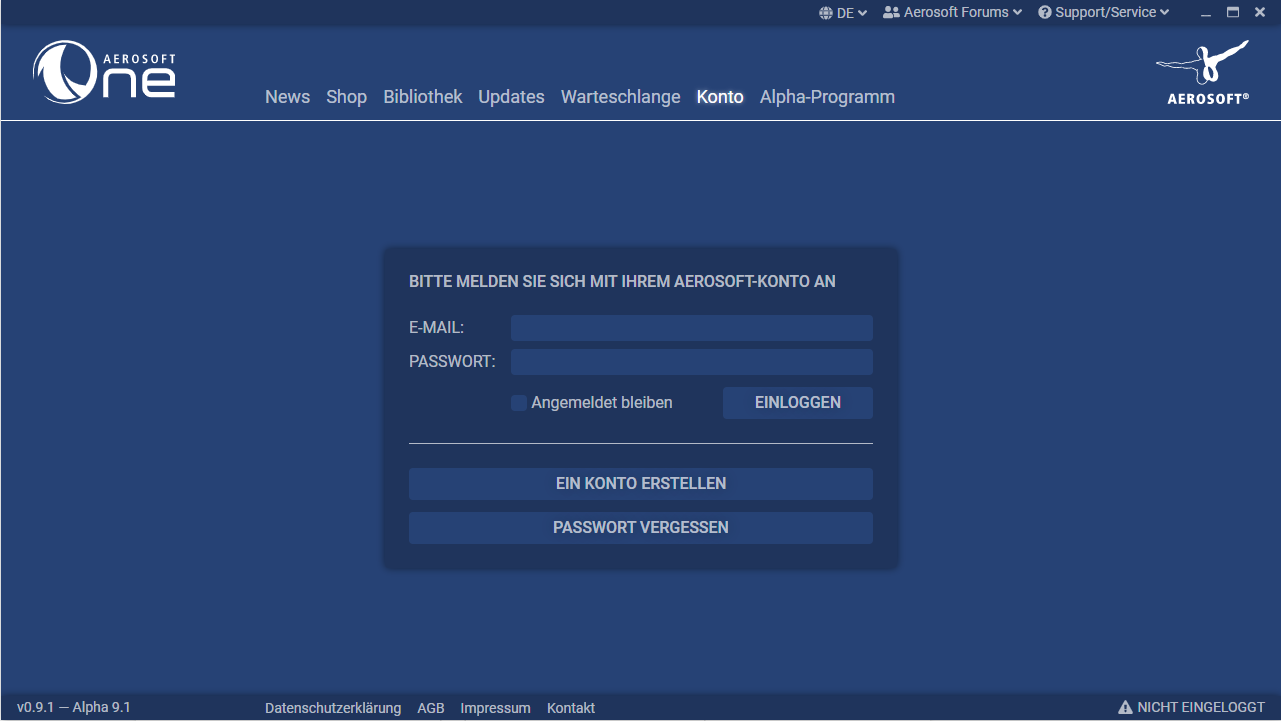Open the Alpha-Programm page
The height and width of the screenshot is (721, 1281).
point(827,96)
